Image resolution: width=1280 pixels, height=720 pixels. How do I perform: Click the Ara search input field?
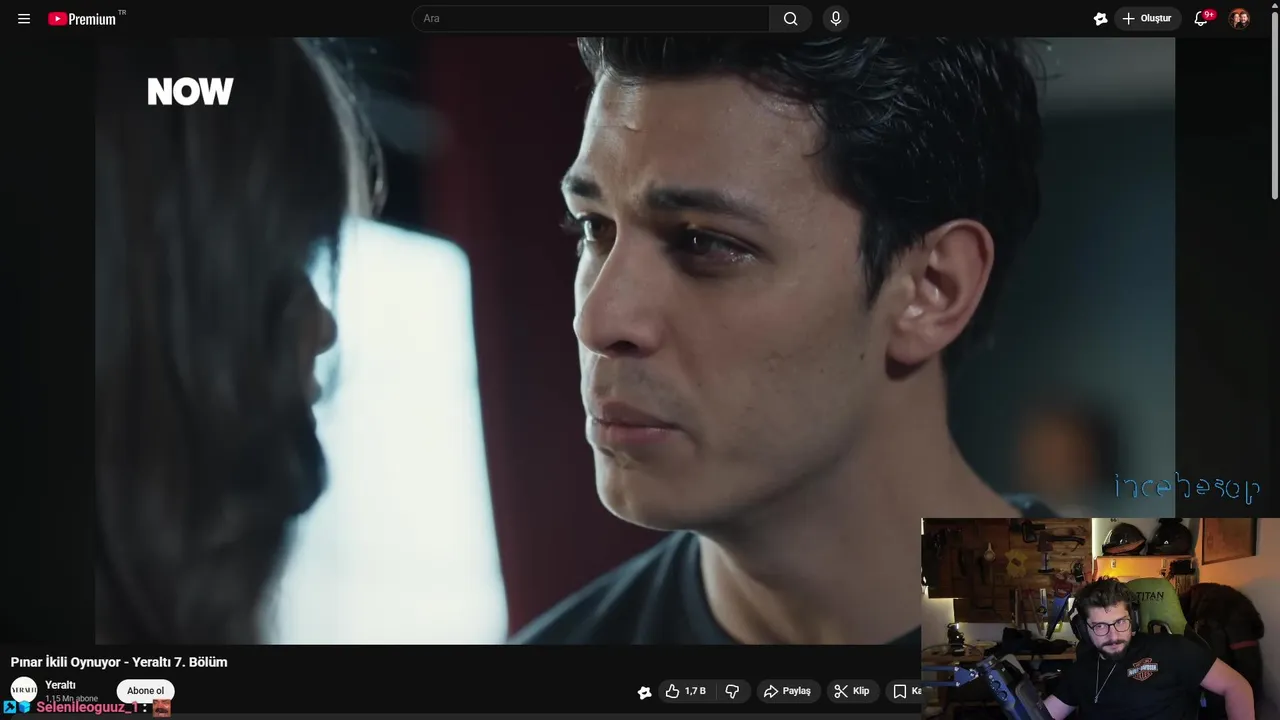coord(591,18)
